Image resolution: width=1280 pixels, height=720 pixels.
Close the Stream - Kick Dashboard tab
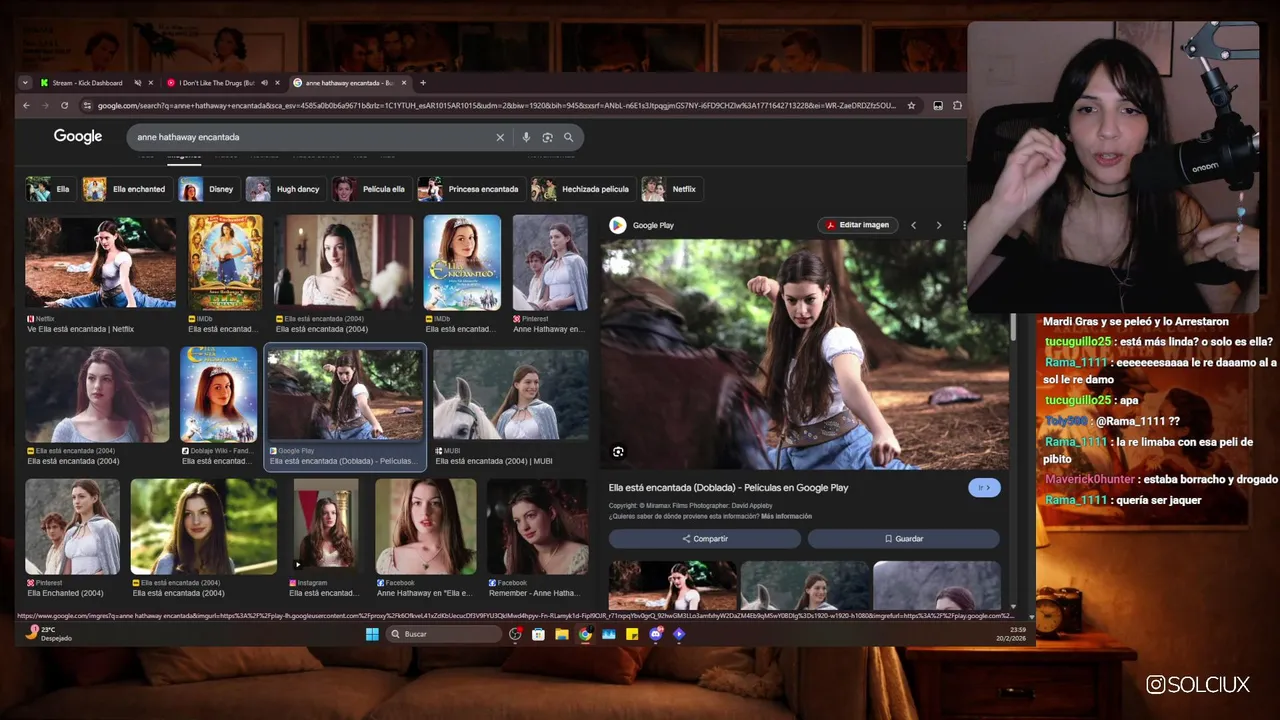point(151,83)
